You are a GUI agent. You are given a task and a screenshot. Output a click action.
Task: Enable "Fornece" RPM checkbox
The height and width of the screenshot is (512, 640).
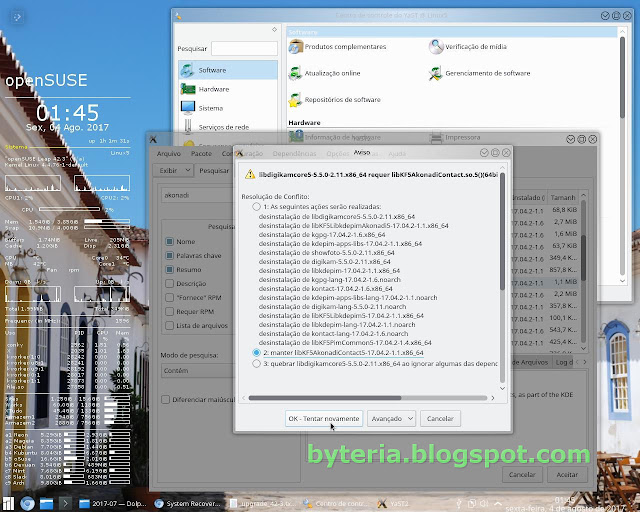[x=169, y=297]
